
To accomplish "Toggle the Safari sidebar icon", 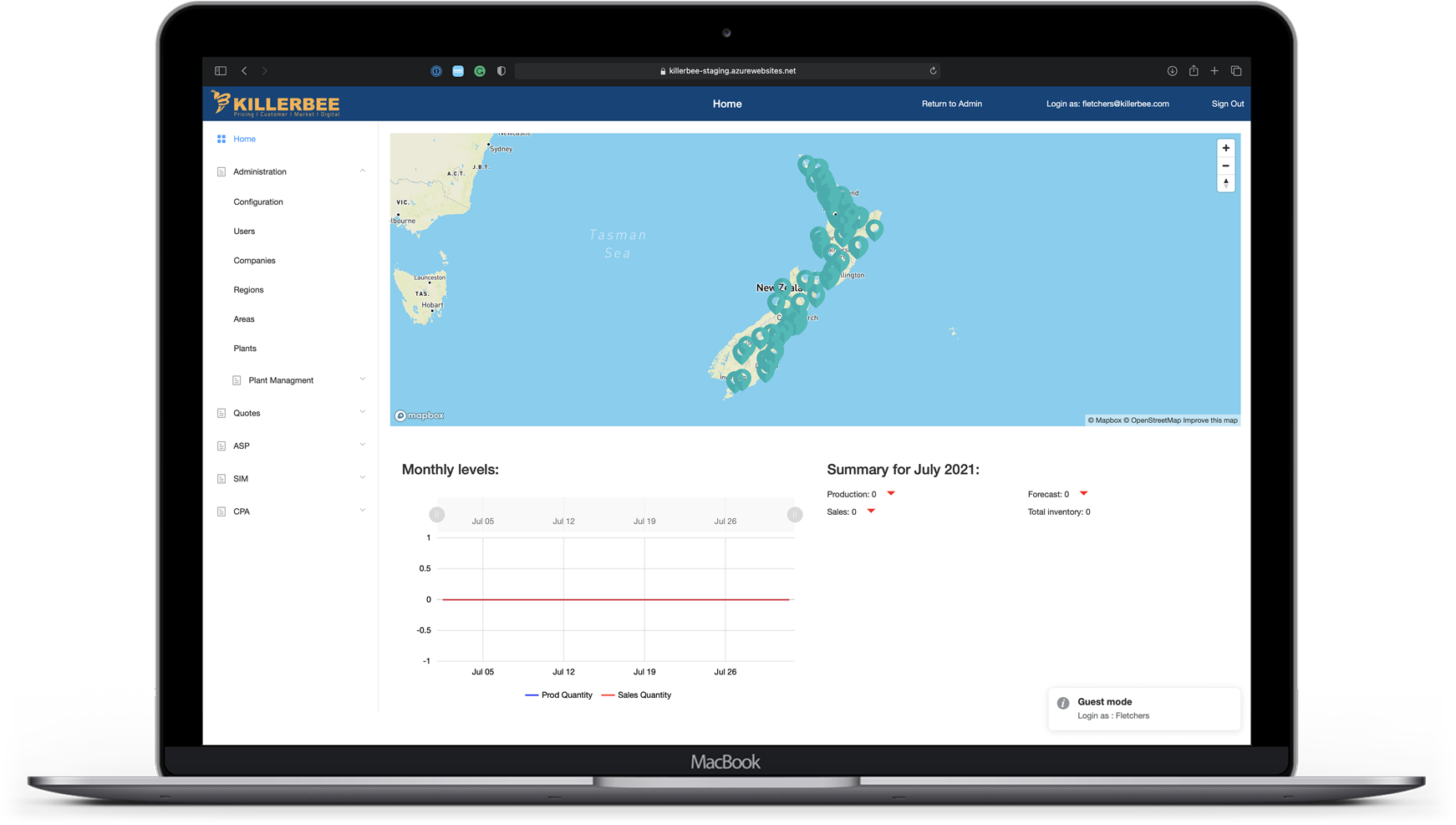I will pos(221,71).
